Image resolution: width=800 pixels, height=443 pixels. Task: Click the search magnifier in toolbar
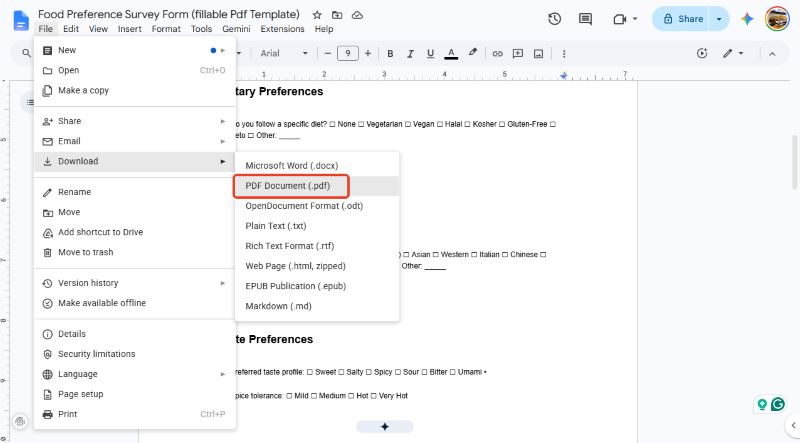click(x=27, y=53)
